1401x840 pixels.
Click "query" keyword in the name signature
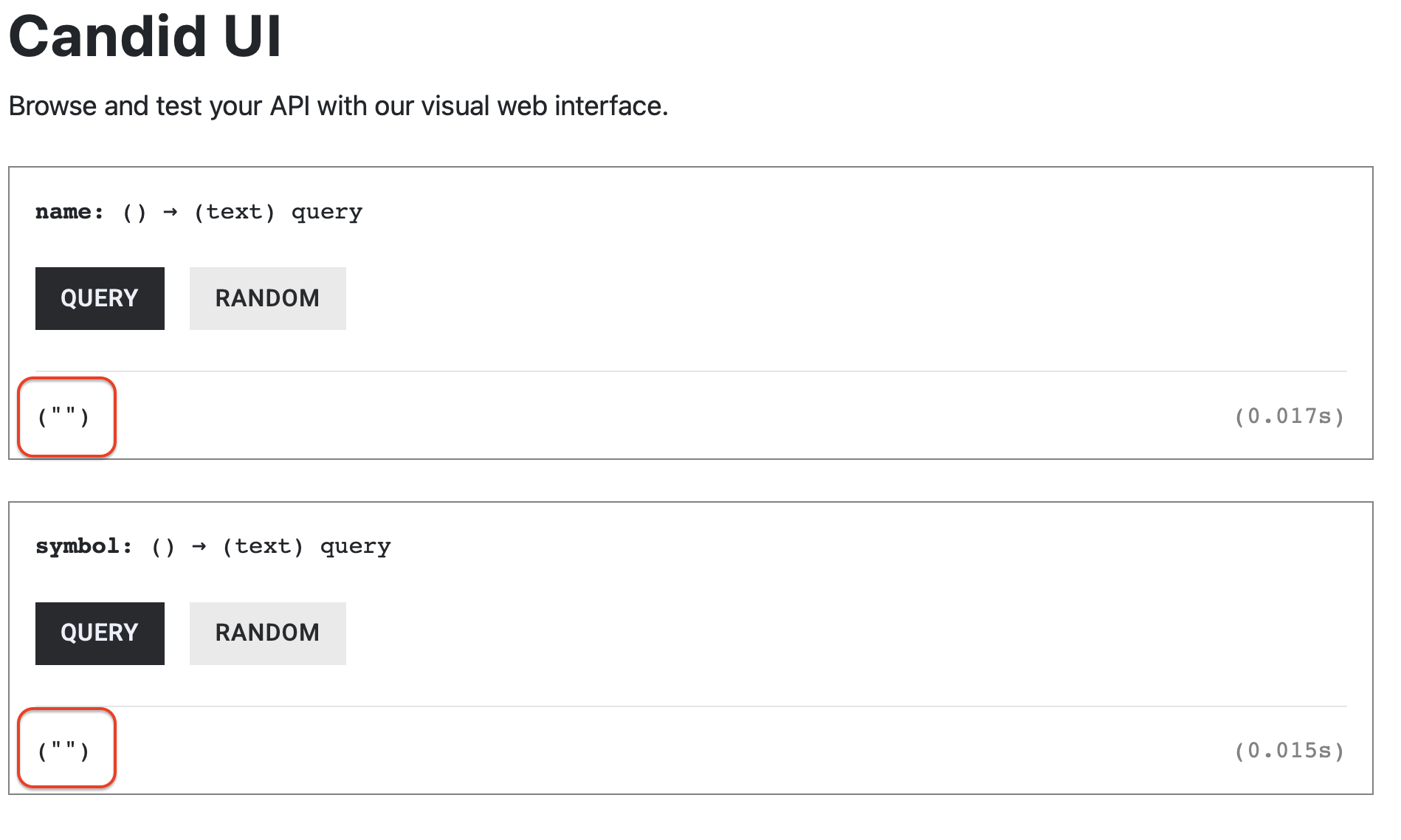(327, 213)
